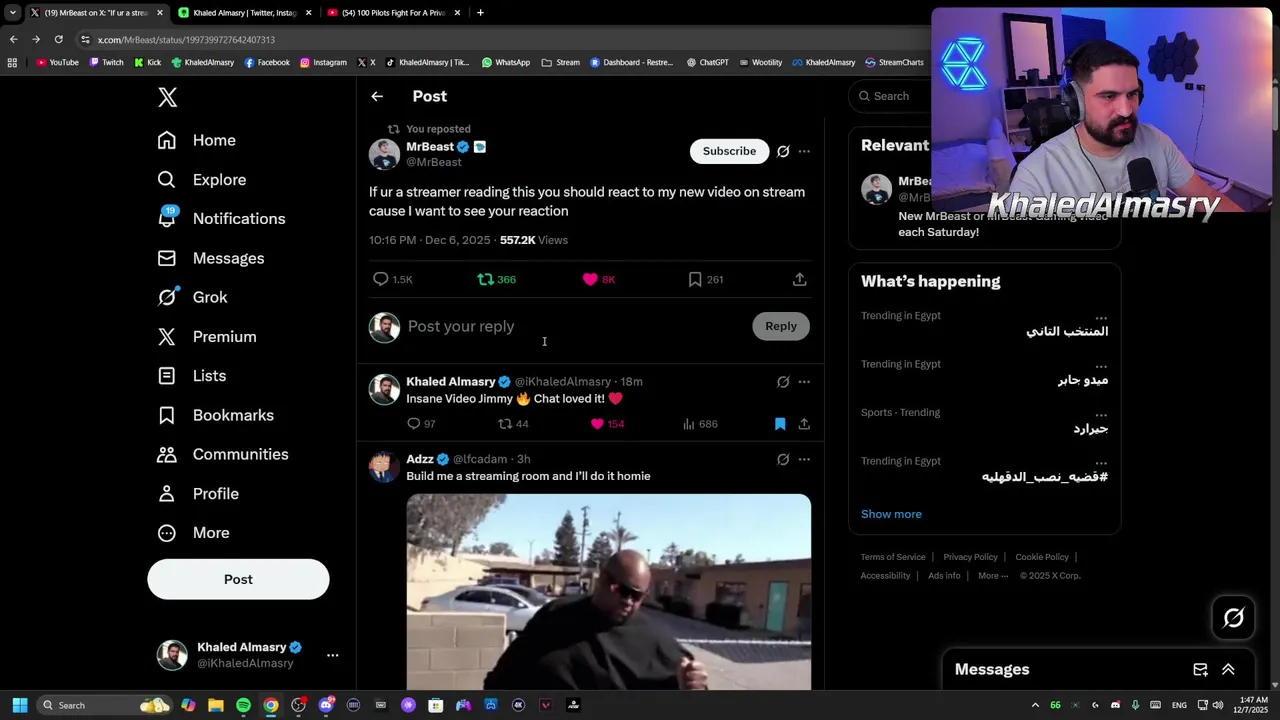Open the StreamCharts bookmark

[894, 62]
